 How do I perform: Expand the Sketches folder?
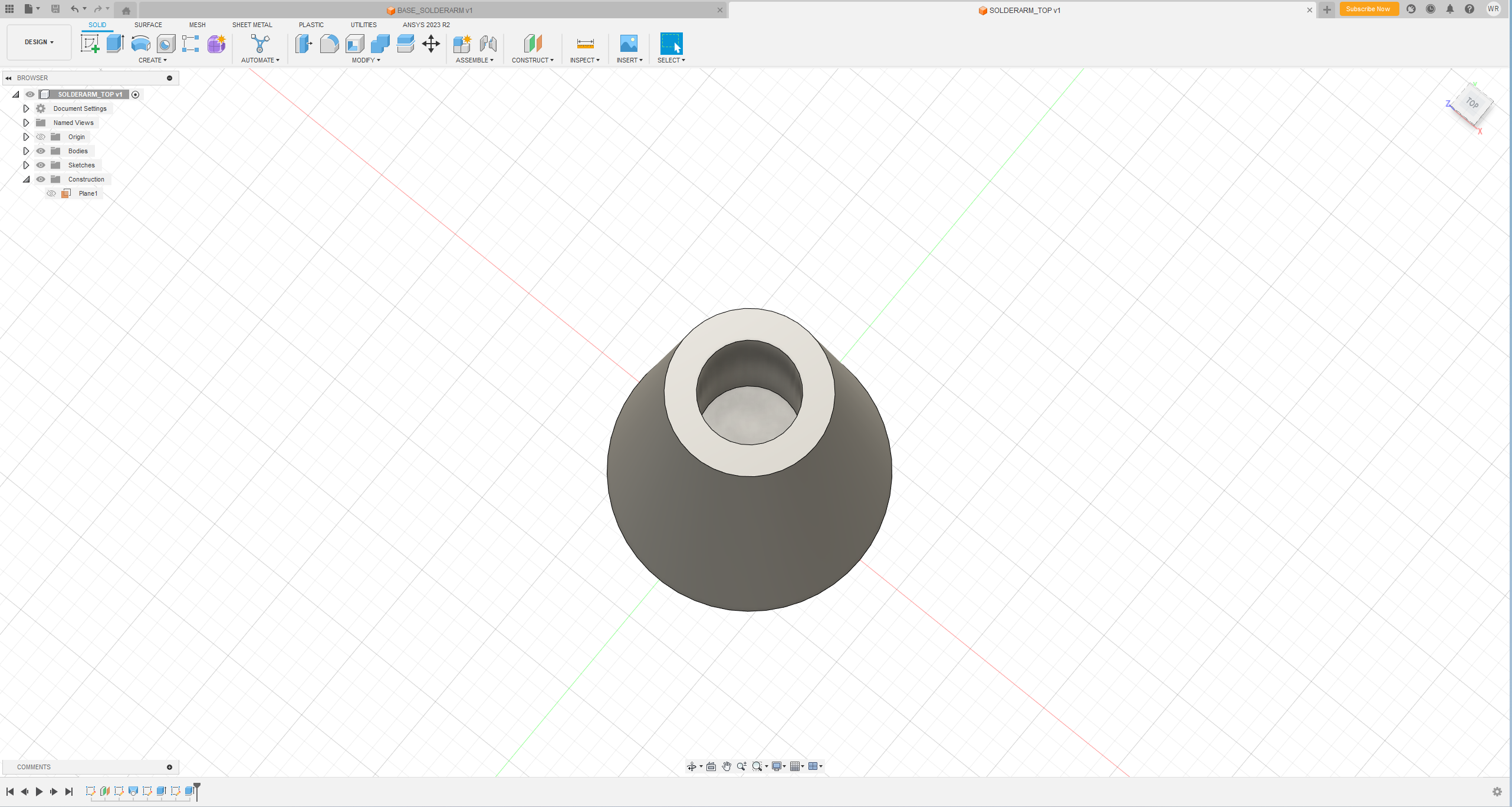coord(26,165)
